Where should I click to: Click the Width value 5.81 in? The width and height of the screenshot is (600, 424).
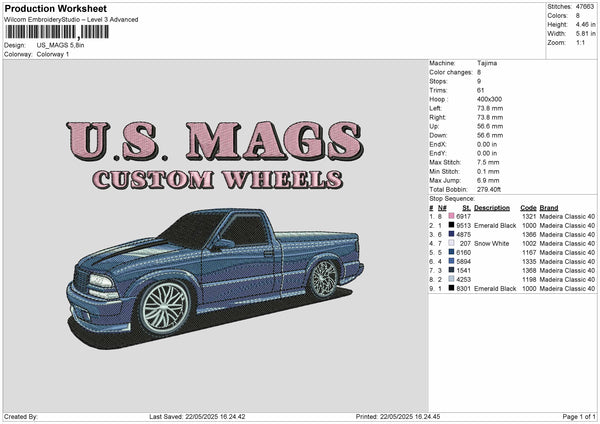click(x=585, y=34)
